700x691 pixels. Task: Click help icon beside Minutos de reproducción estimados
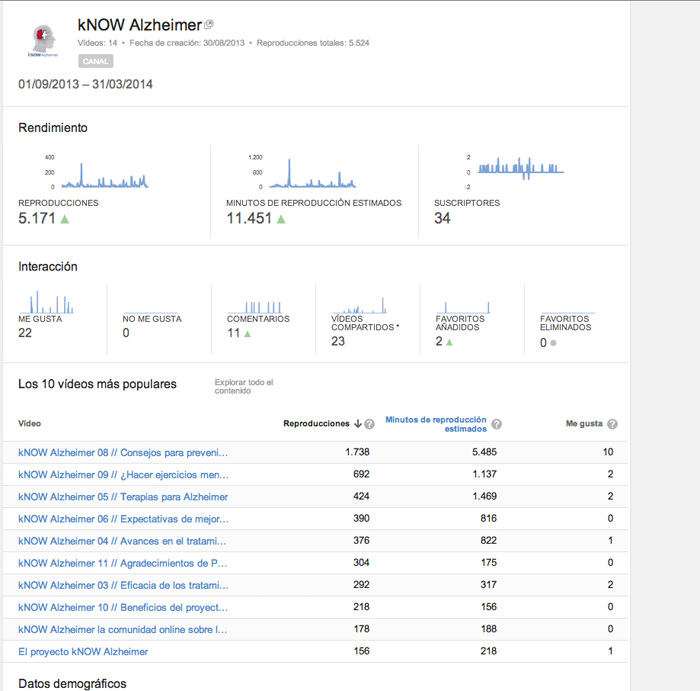pyautogui.click(x=496, y=424)
